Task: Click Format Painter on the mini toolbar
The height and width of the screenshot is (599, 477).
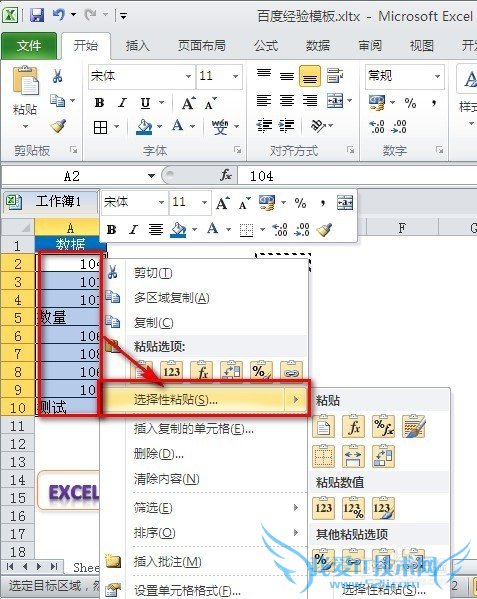Action: (324, 230)
